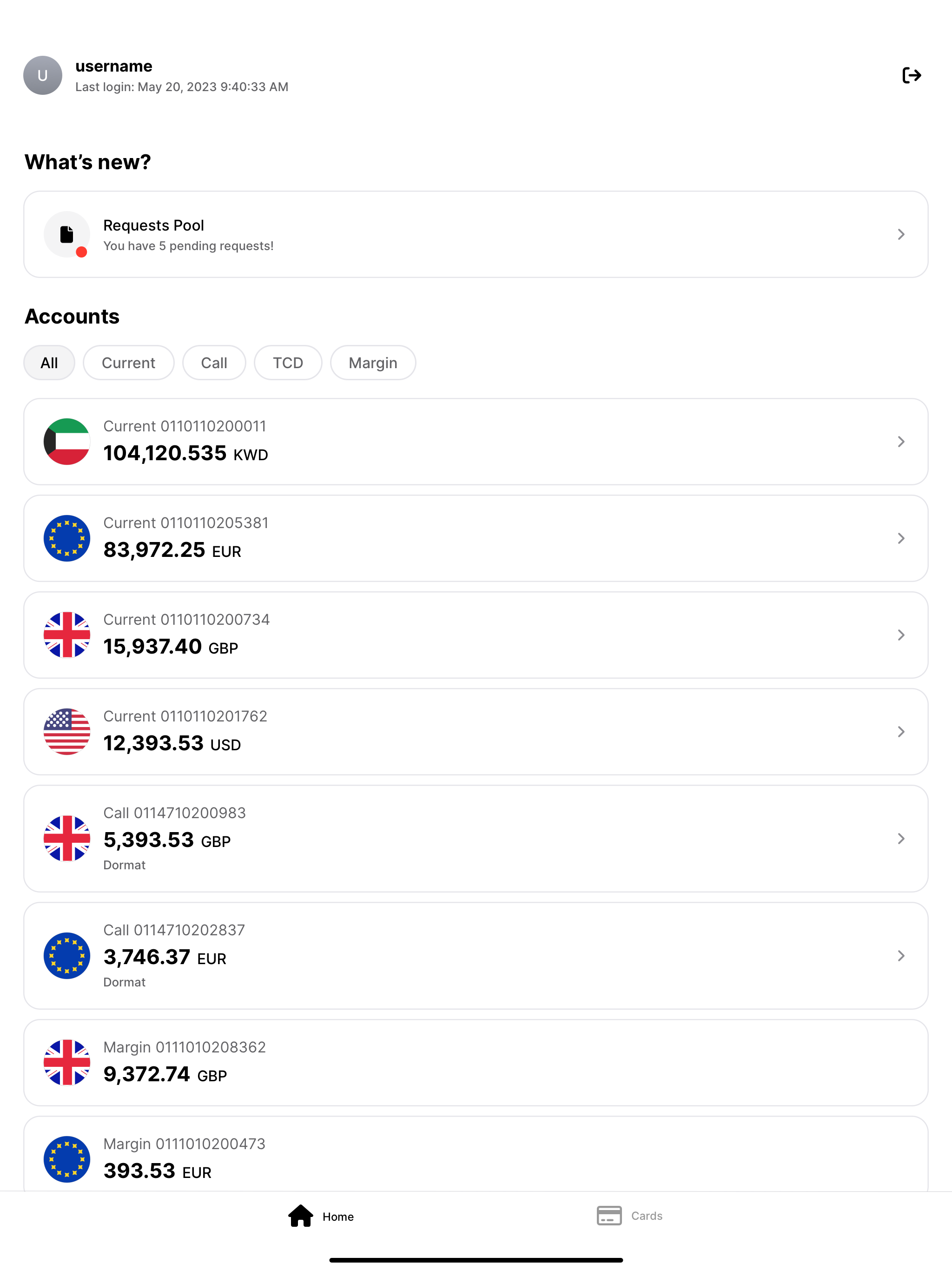This screenshot has height=1270, width=952.
Task: Tap the Home house icon
Action: (x=300, y=1216)
